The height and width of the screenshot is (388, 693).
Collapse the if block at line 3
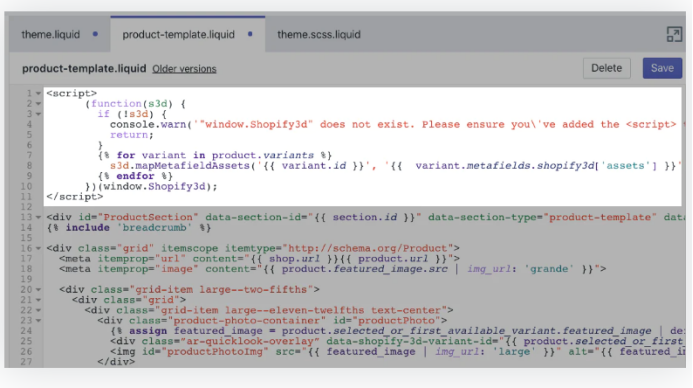point(38,114)
